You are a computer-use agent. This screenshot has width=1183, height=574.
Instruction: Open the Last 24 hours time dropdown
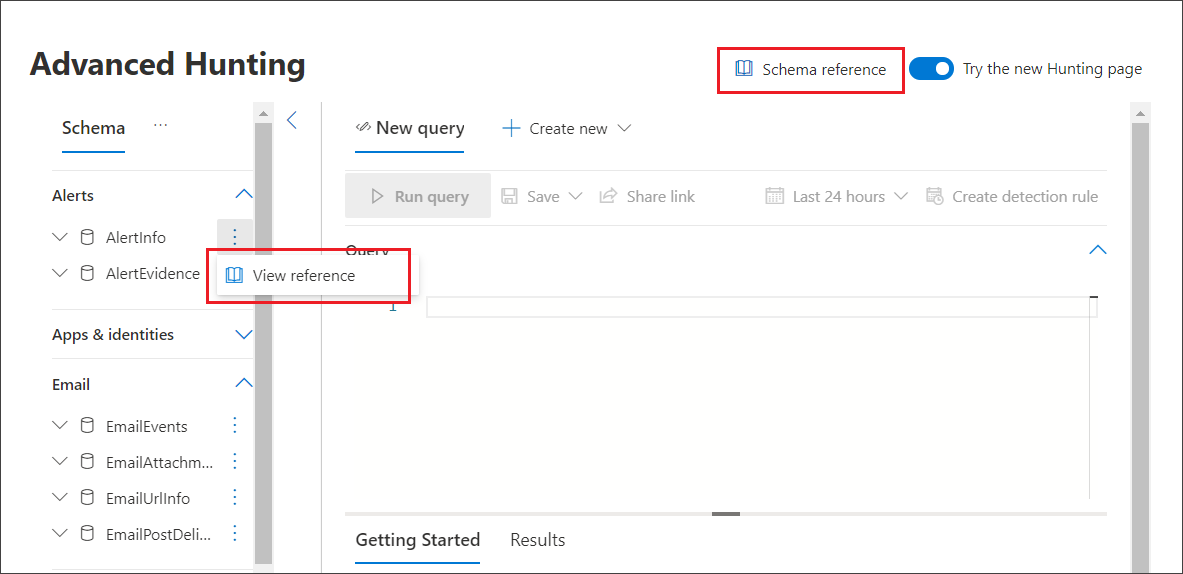point(837,196)
